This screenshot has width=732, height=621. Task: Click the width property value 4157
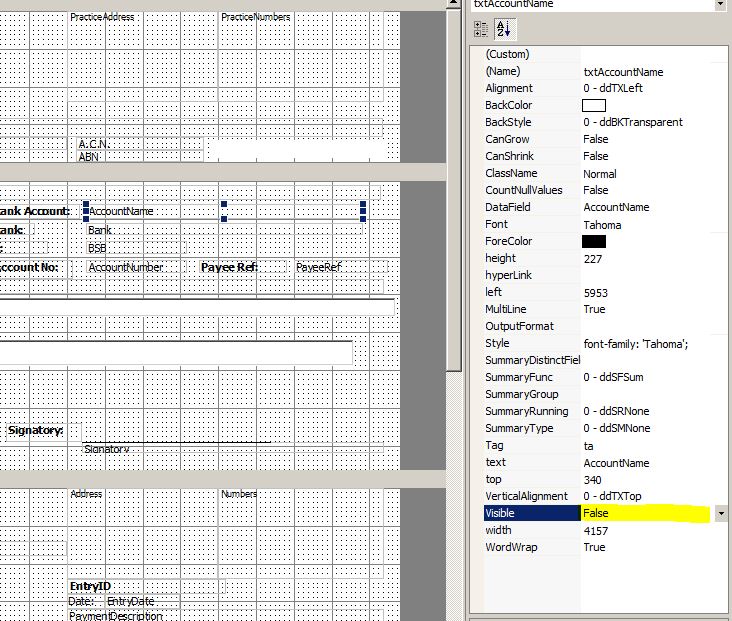pos(597,530)
